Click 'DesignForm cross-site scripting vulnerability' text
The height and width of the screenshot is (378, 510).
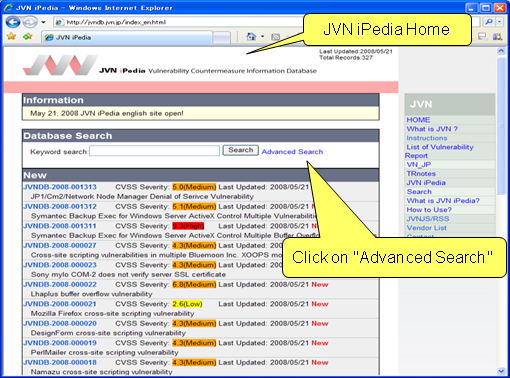click(x=108, y=333)
